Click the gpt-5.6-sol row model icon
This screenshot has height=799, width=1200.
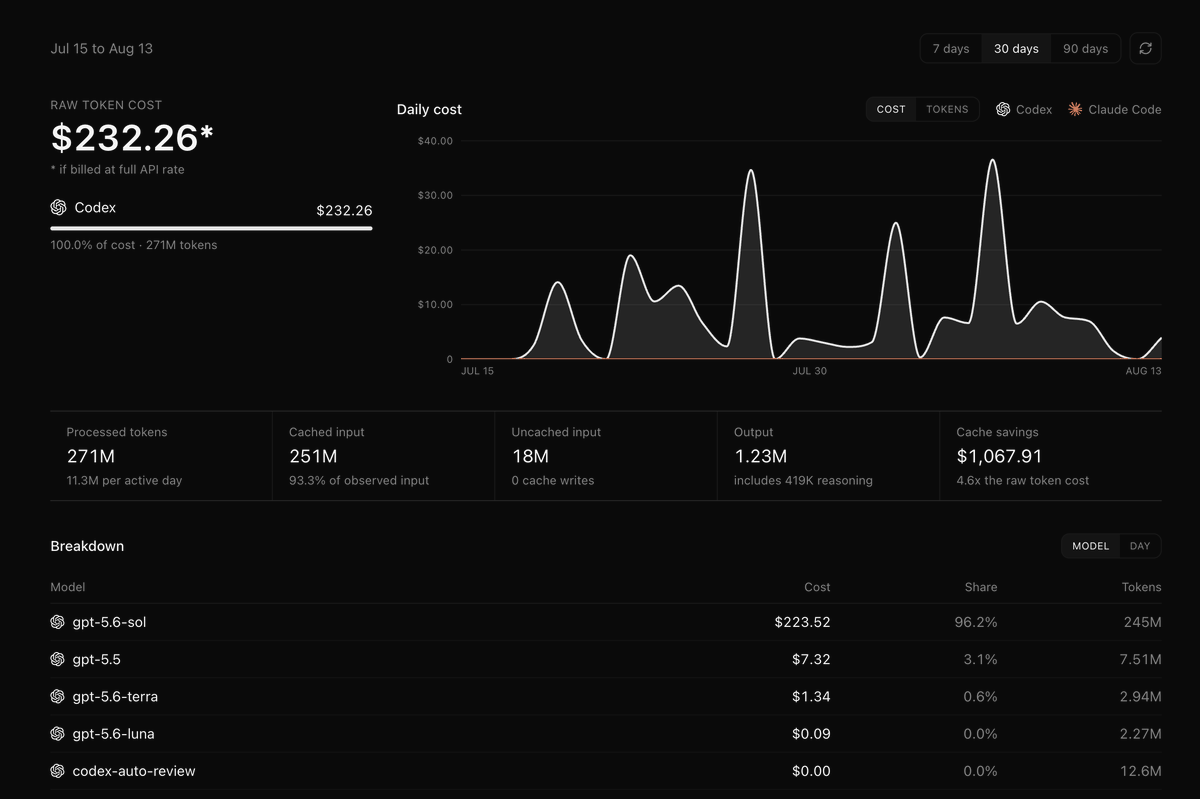pyautogui.click(x=58, y=622)
